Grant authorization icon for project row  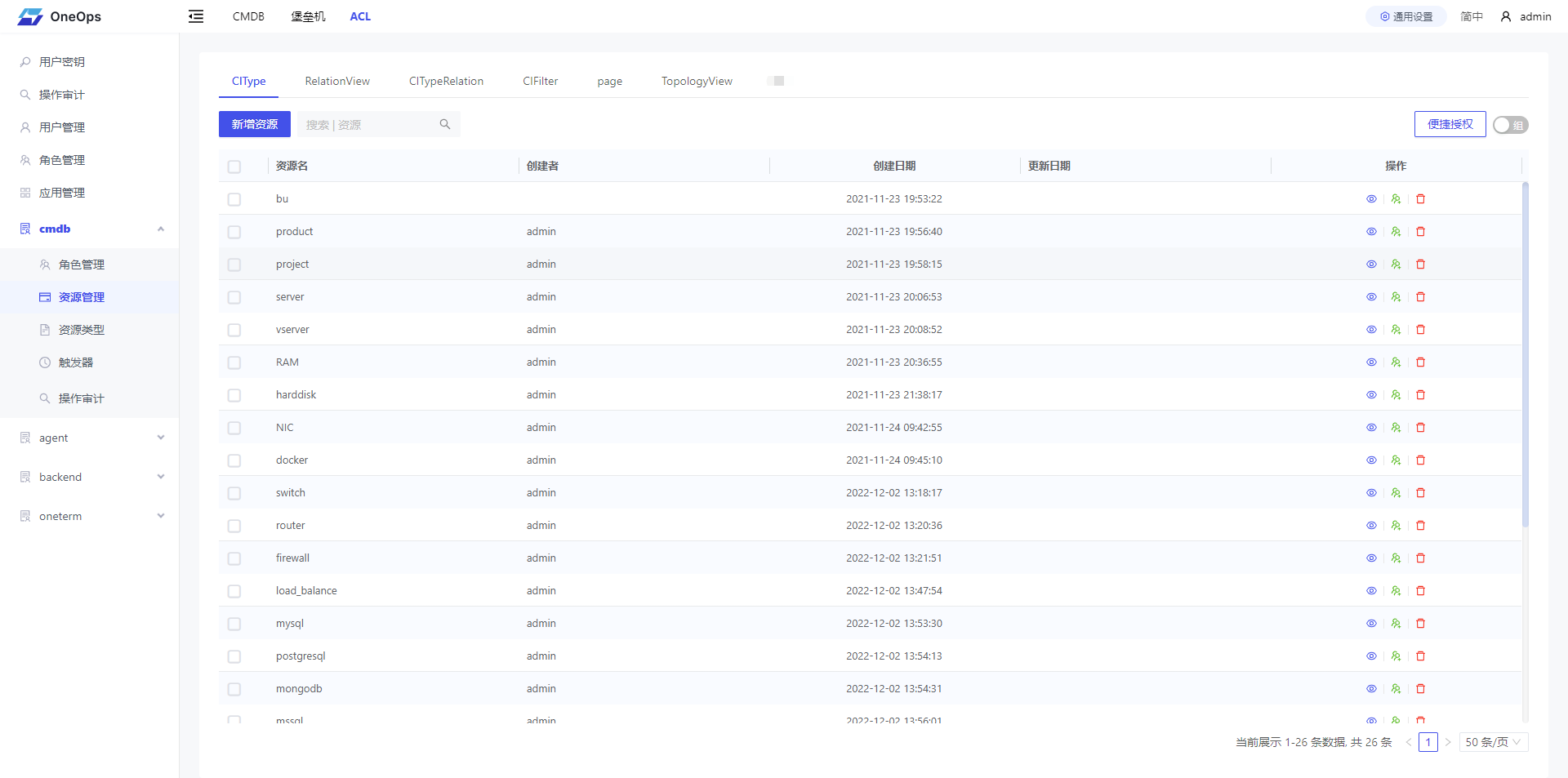[1396, 264]
